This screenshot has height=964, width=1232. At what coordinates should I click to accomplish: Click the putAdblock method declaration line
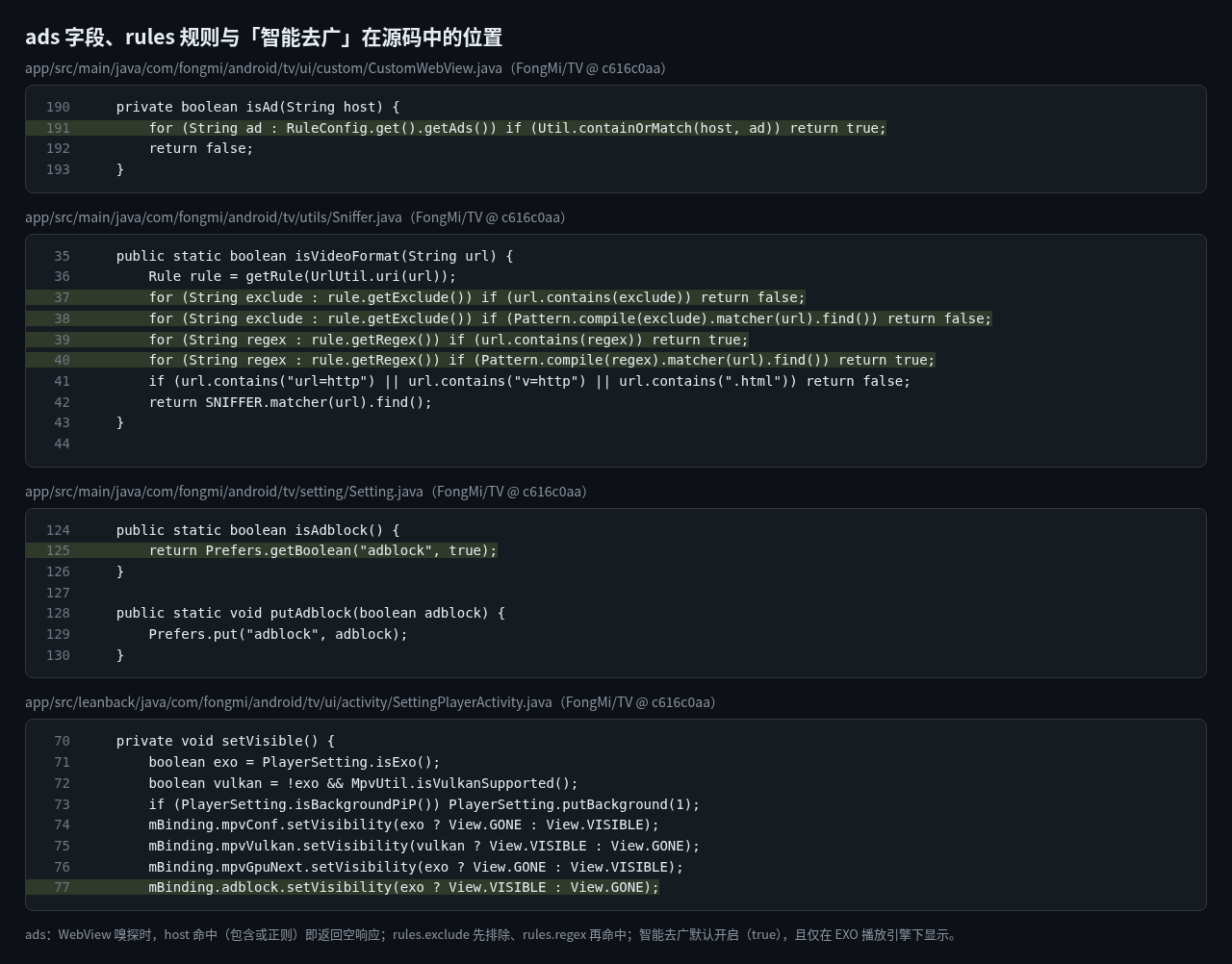point(310,613)
